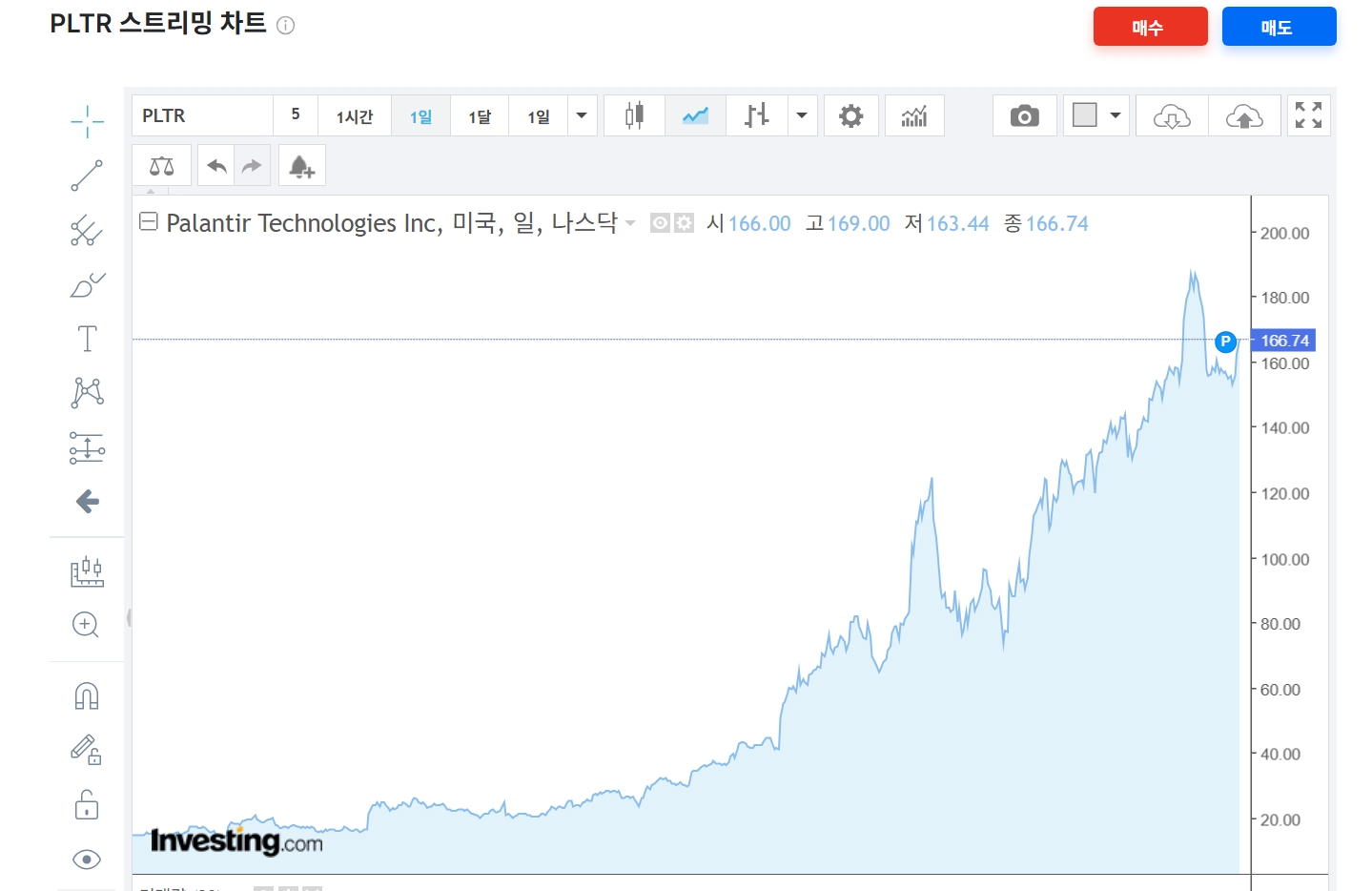Image resolution: width=1372 pixels, height=891 pixels.
Task: Open the indicators menu
Action: click(x=914, y=115)
